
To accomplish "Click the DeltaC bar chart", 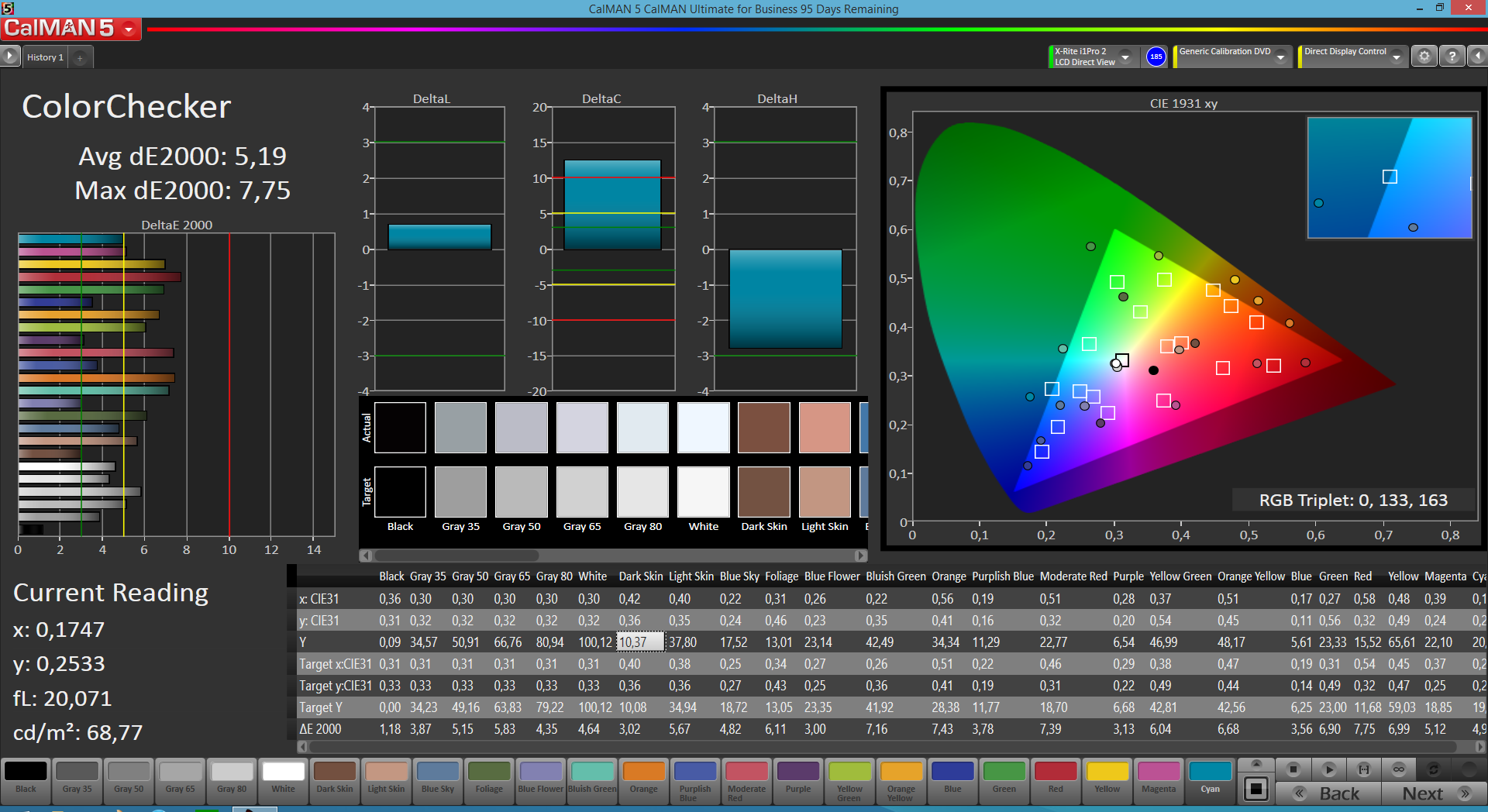I will pos(612,249).
